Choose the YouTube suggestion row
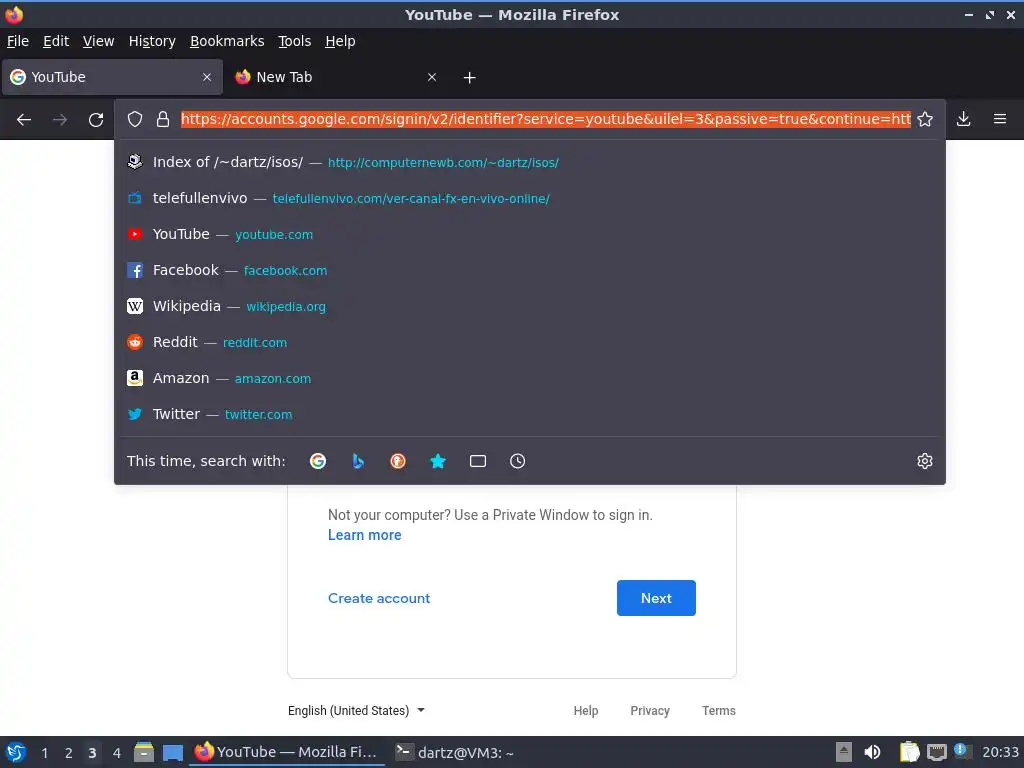1024x768 pixels. click(x=530, y=234)
